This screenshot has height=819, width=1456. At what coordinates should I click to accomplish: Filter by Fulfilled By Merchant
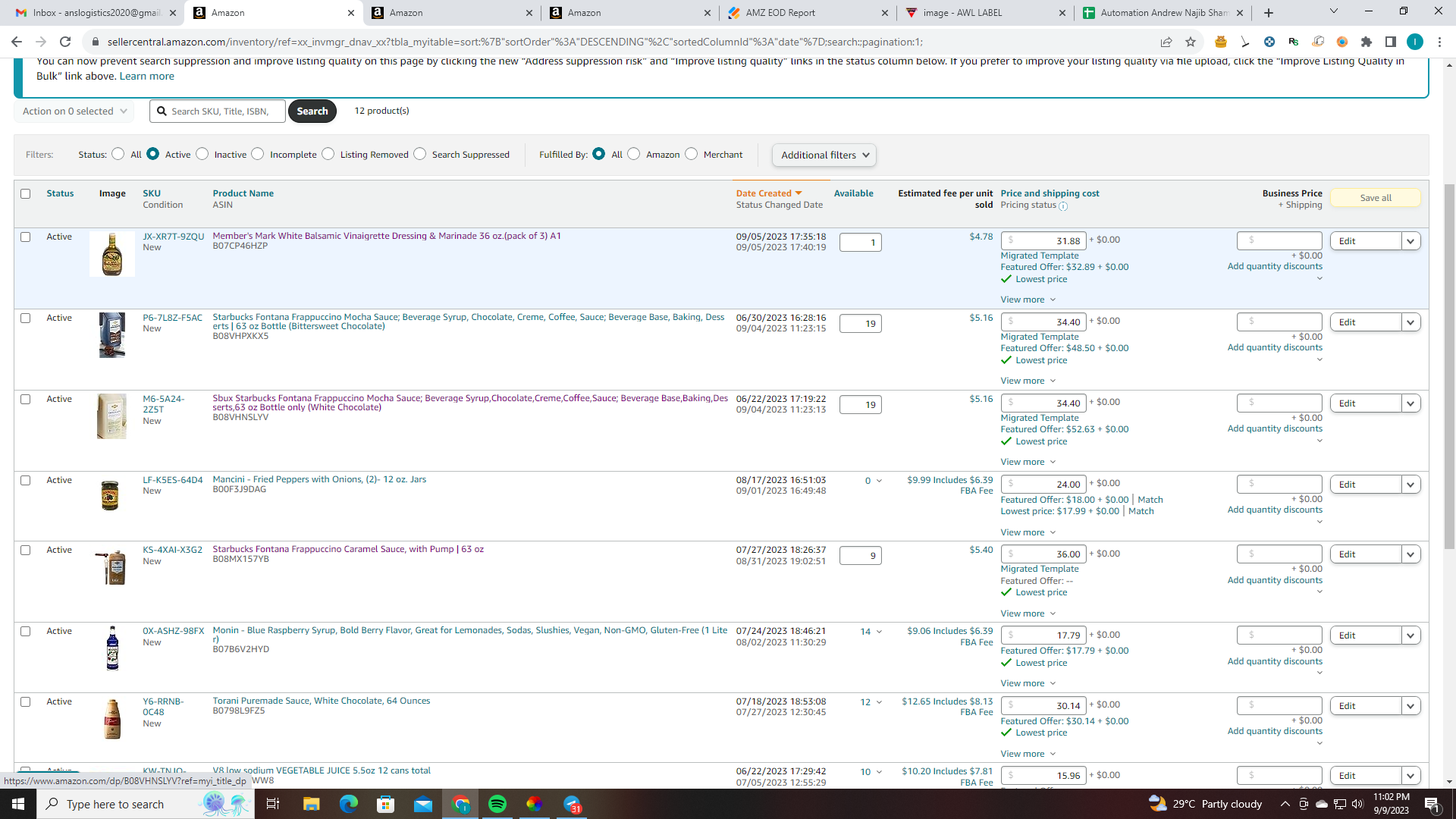point(691,154)
